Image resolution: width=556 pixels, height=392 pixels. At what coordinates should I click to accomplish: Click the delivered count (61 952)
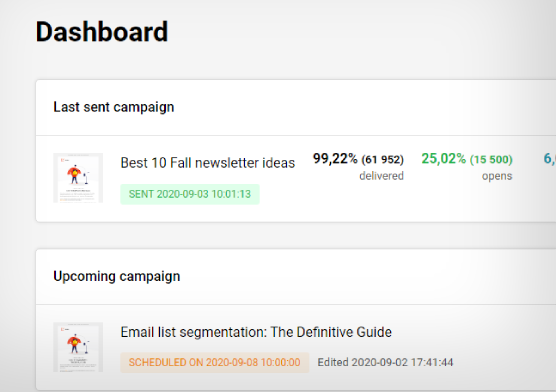(x=383, y=159)
